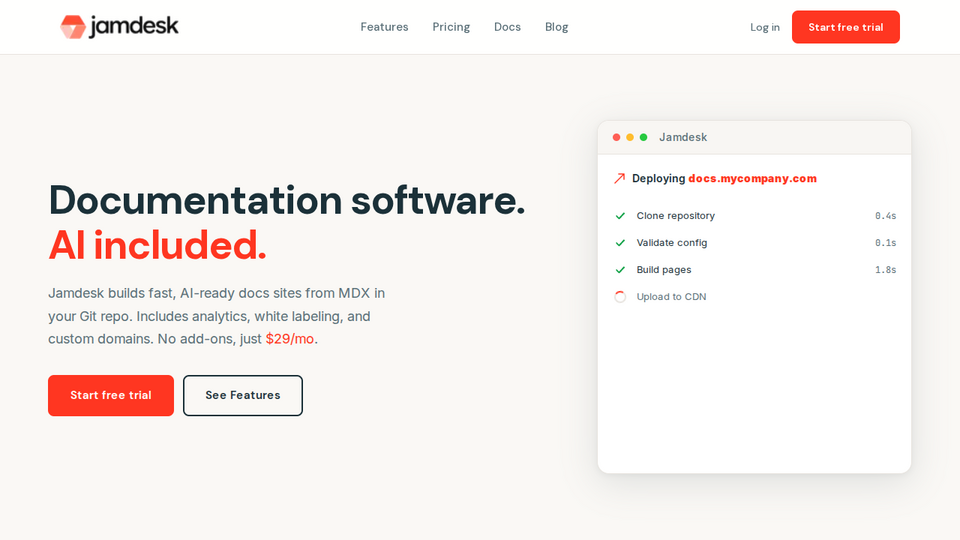Click the deploy arrow icon beside Deploying

pos(620,178)
